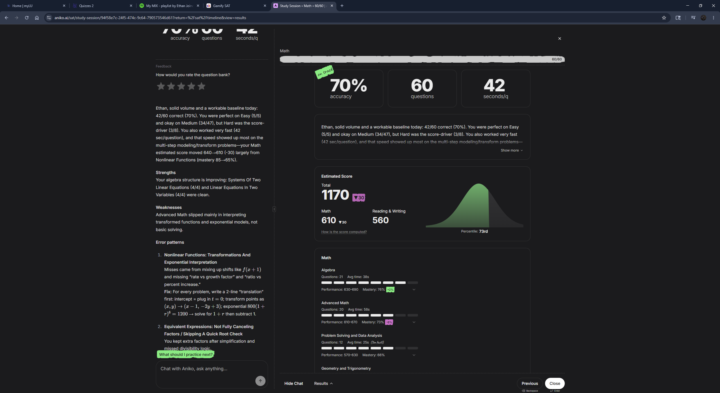This screenshot has height=393, width=720.
Task: Click the Math score value 610
Action: tap(328, 220)
